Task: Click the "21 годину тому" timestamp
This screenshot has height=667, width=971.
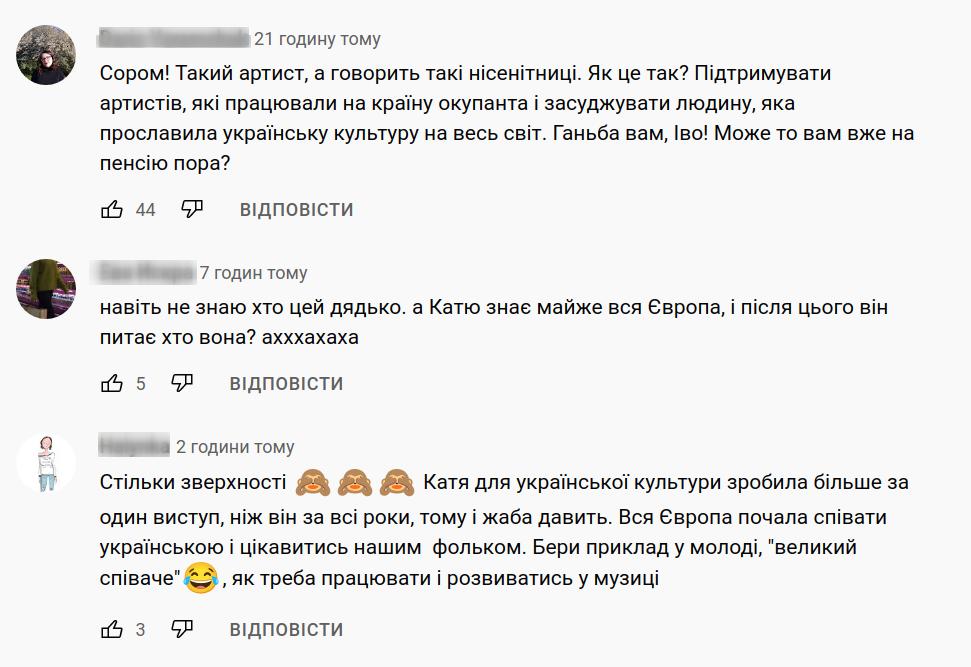Action: [x=317, y=40]
